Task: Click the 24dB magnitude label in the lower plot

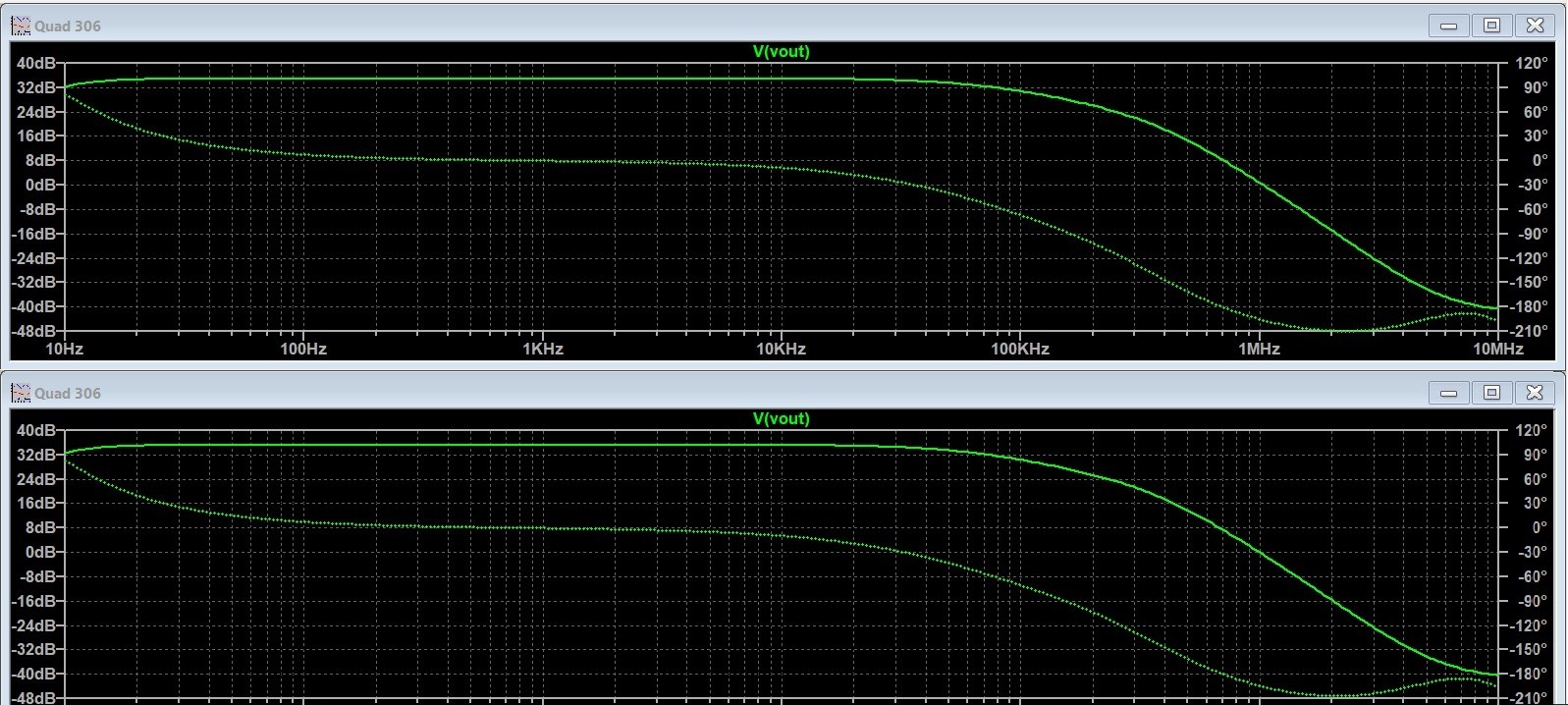Action: (x=35, y=479)
